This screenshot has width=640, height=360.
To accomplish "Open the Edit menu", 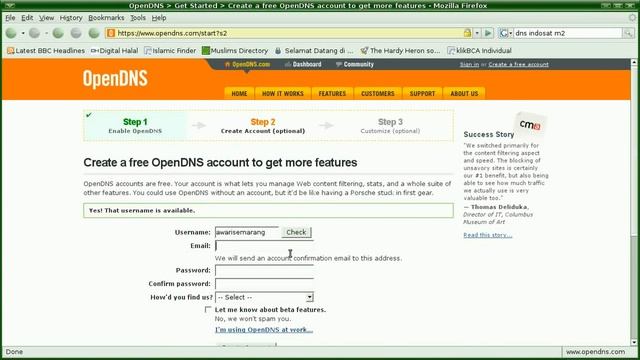I will coord(27,18).
